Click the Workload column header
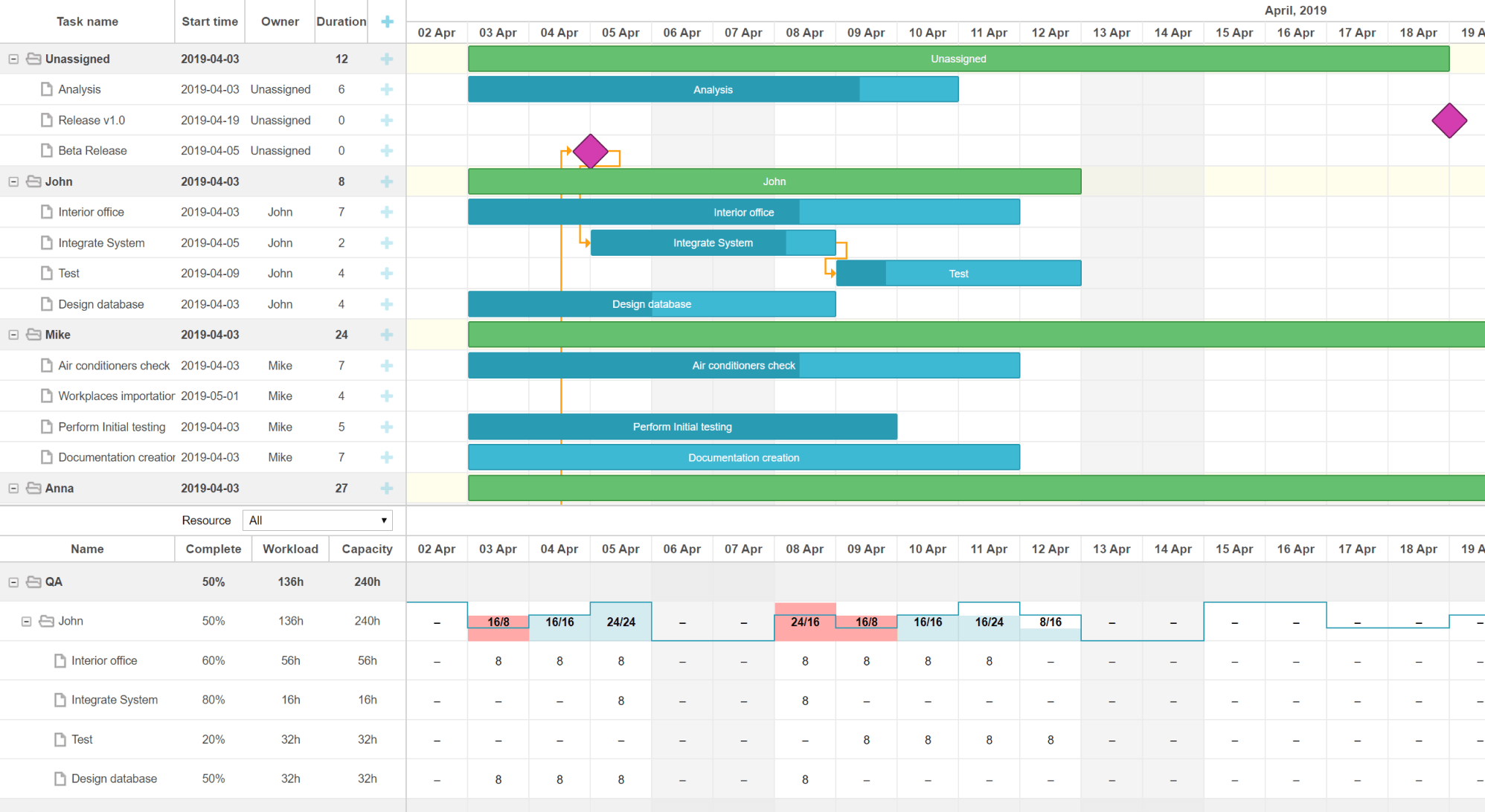Screen dimensions: 1485x812 pos(290,549)
